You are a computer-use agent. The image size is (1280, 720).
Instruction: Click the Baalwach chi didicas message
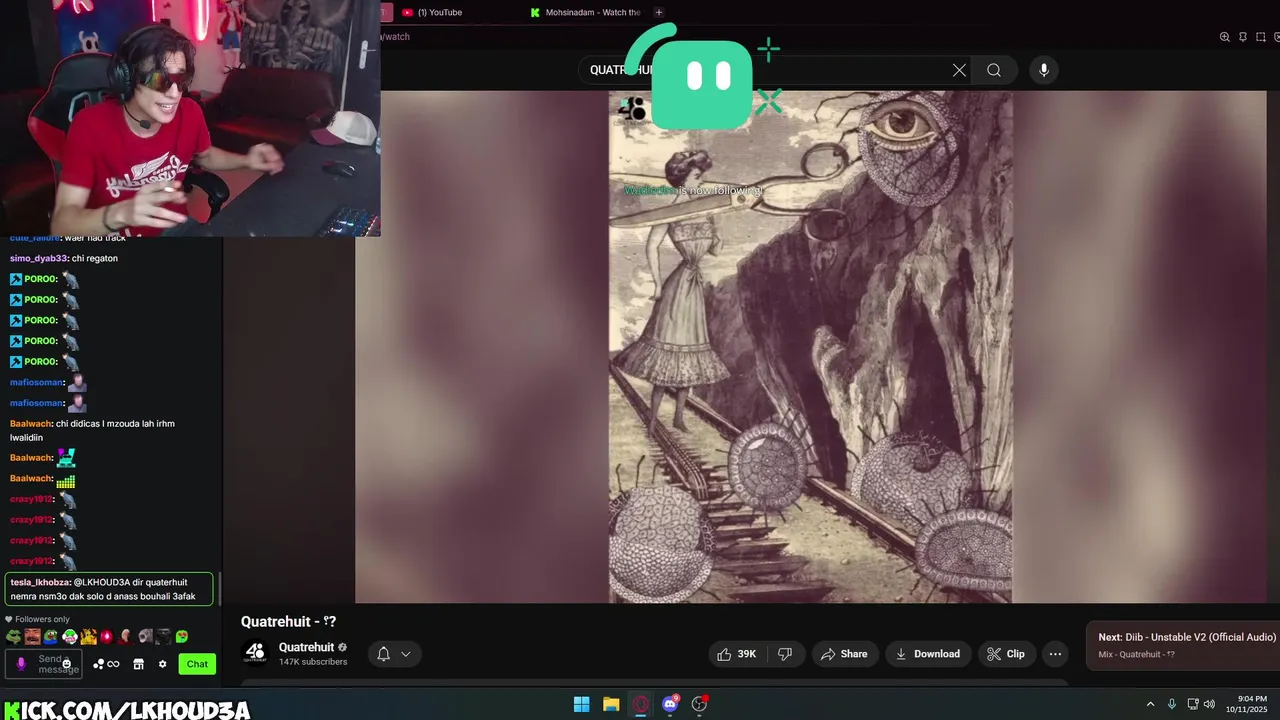92,430
